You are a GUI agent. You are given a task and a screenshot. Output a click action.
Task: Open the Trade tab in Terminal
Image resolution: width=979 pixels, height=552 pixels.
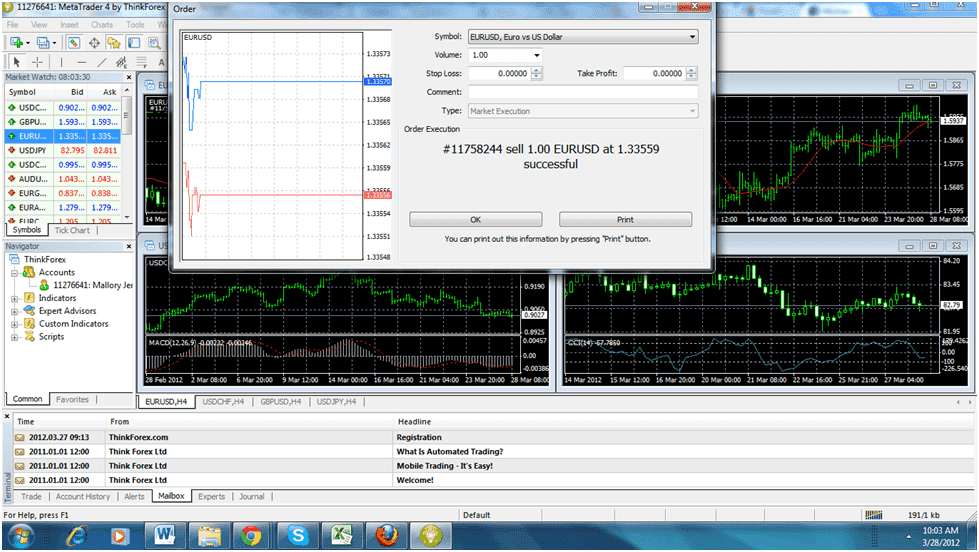click(x=31, y=496)
